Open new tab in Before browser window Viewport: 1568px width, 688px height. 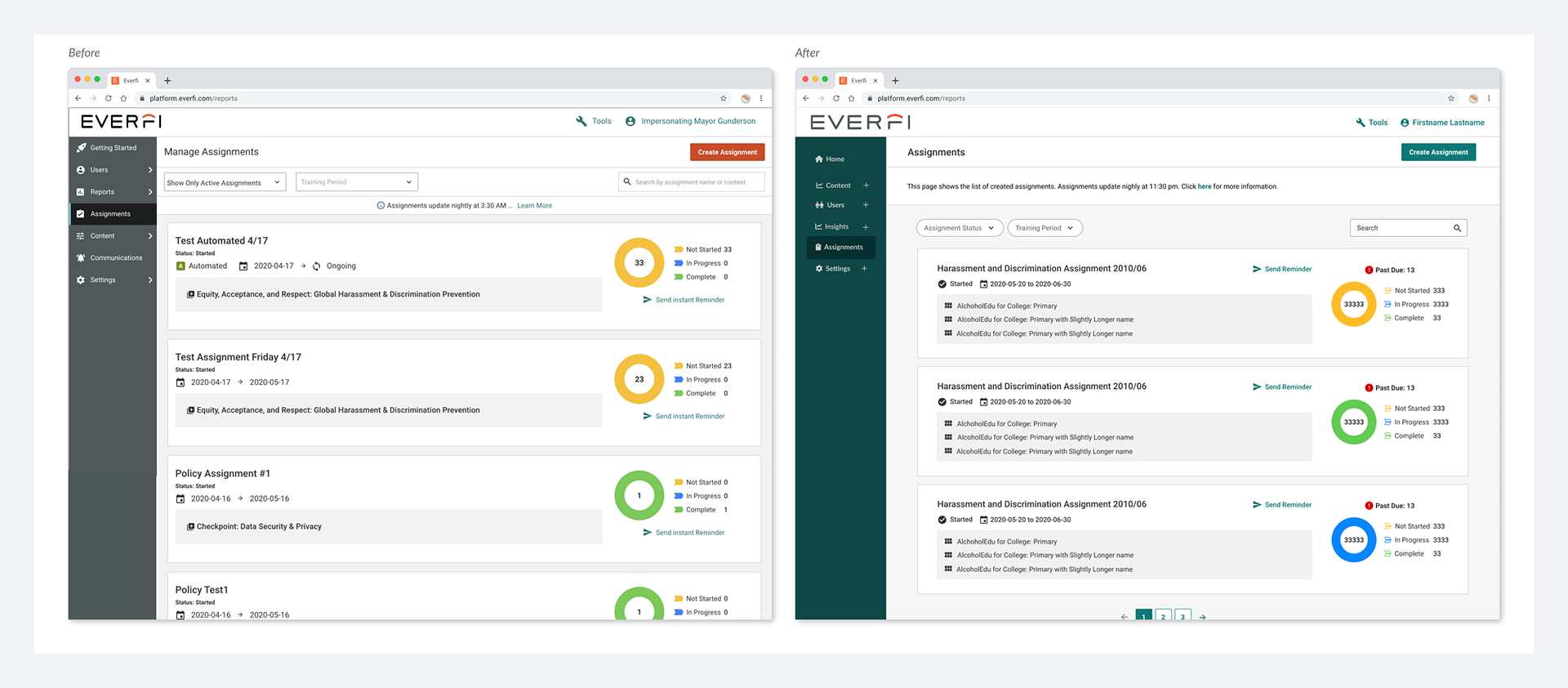pos(167,81)
